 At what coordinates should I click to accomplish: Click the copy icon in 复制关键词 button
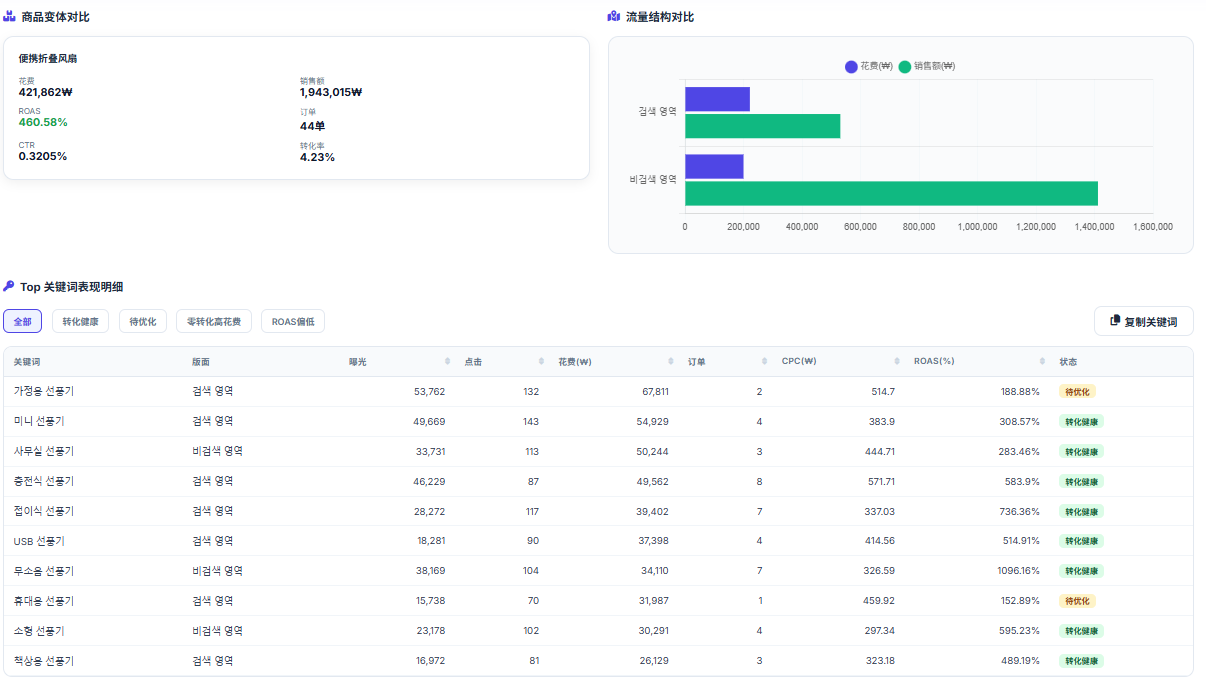pos(1115,321)
